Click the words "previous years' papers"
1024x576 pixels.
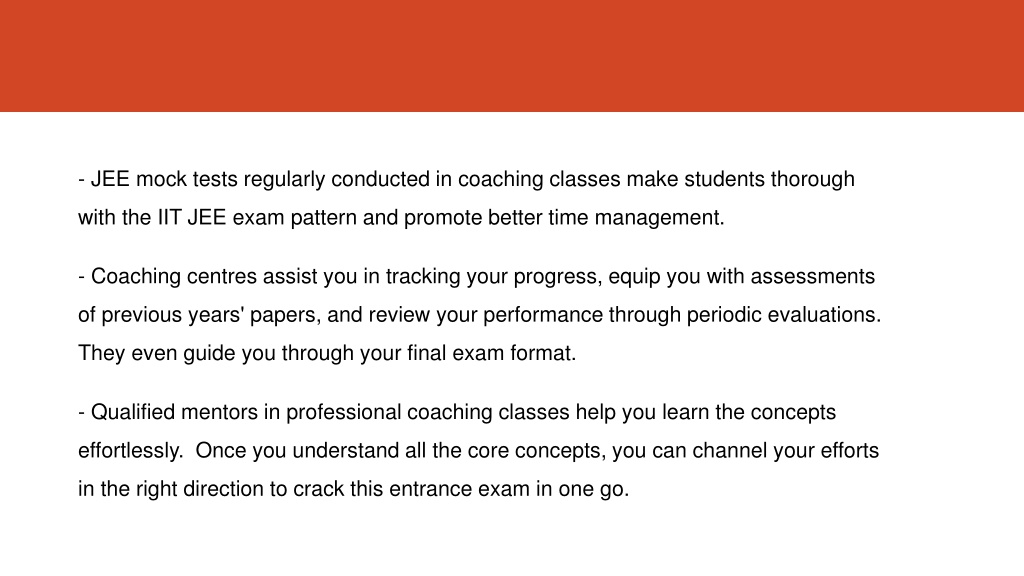coord(210,315)
